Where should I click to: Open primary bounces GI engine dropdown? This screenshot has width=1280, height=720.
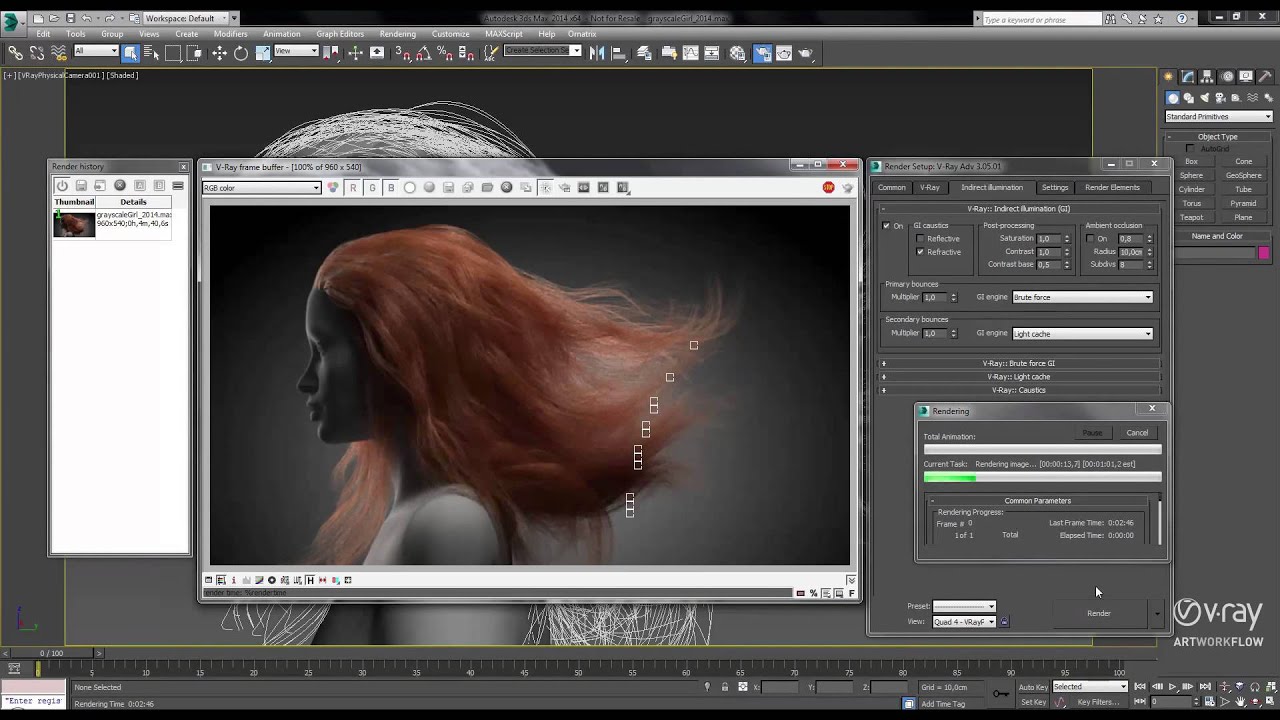pyautogui.click(x=1082, y=297)
